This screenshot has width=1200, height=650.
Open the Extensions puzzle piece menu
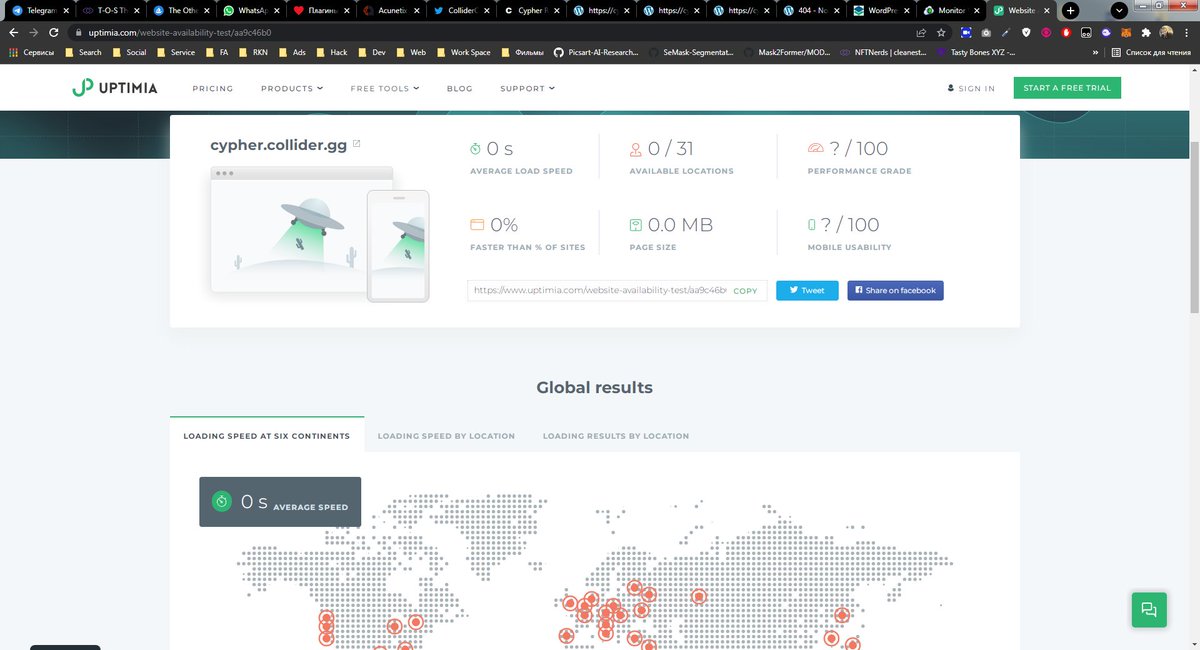tap(1146, 32)
